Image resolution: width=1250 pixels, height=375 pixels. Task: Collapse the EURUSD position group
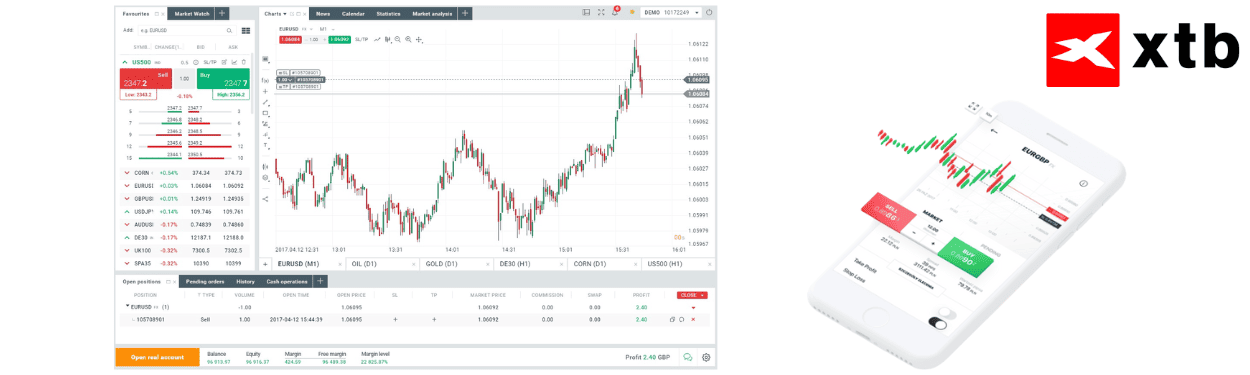point(127,307)
